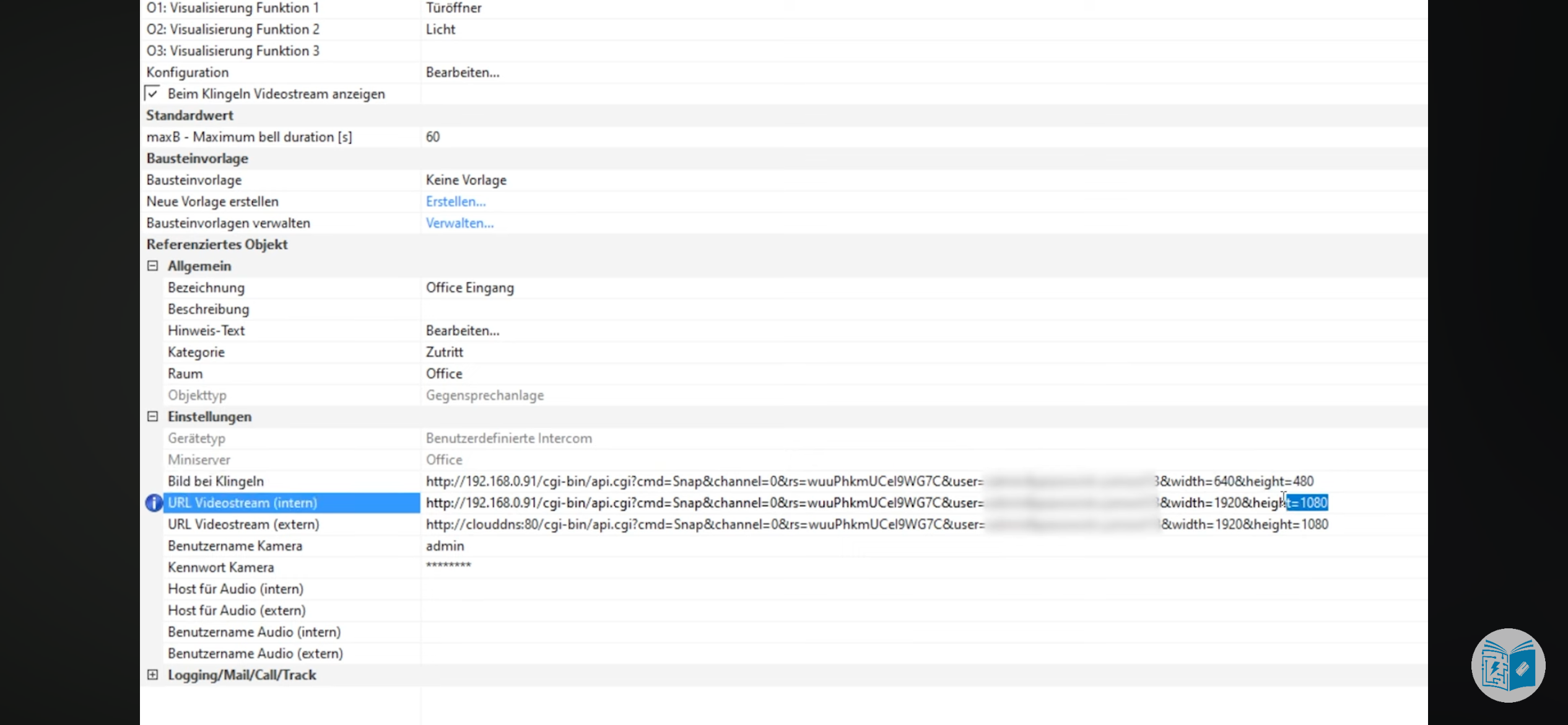Toggle Beim Klingeln Videostream anzeigen checkbox
Image resolution: width=1568 pixels, height=725 pixels.
(x=152, y=94)
